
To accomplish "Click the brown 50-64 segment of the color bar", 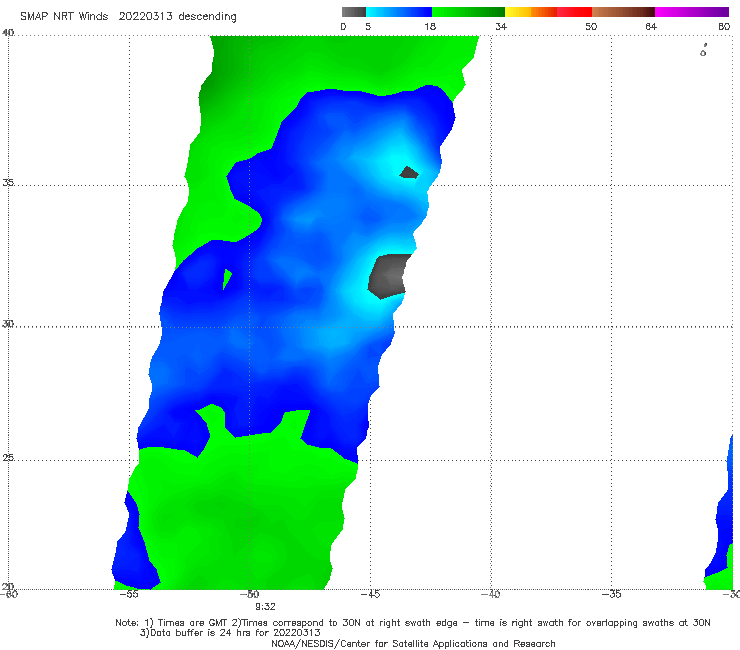I will [623, 12].
